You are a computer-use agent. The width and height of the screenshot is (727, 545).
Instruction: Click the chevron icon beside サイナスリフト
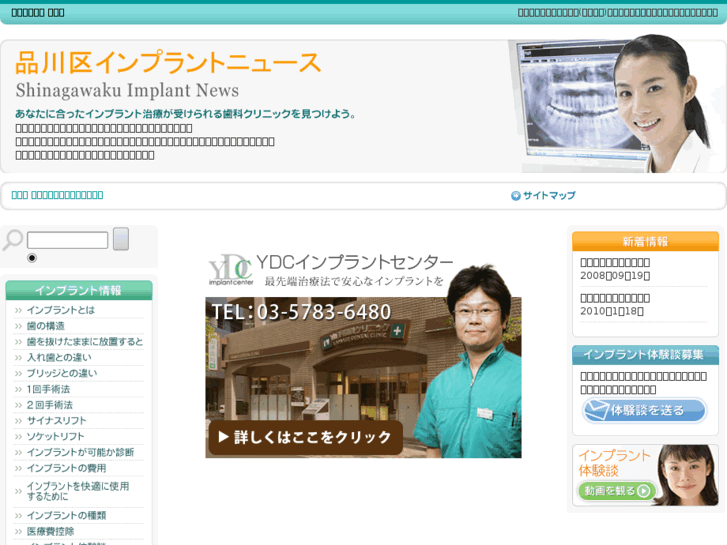click(19, 421)
